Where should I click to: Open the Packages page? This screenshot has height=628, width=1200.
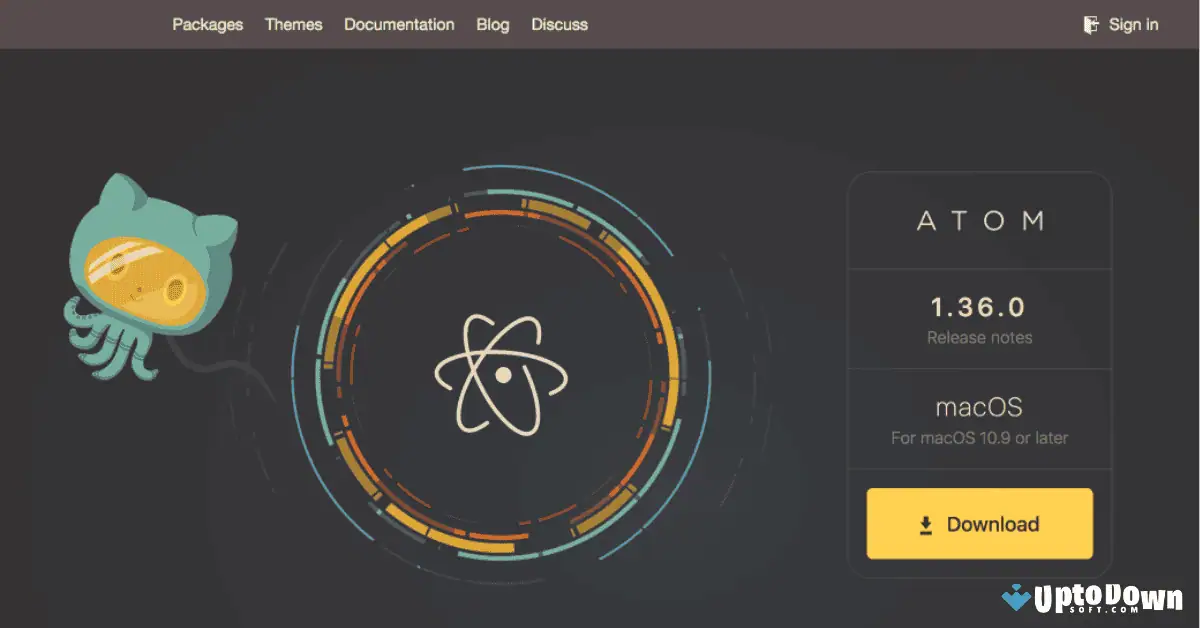[207, 24]
